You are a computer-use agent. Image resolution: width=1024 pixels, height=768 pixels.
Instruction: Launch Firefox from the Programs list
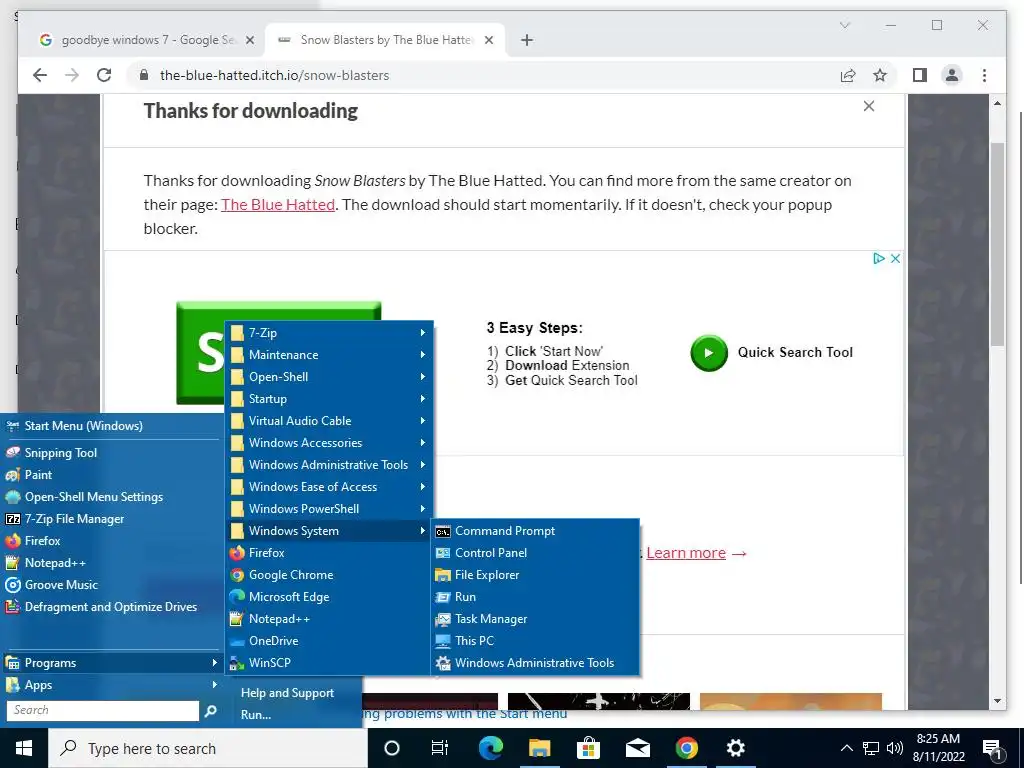click(x=328, y=553)
